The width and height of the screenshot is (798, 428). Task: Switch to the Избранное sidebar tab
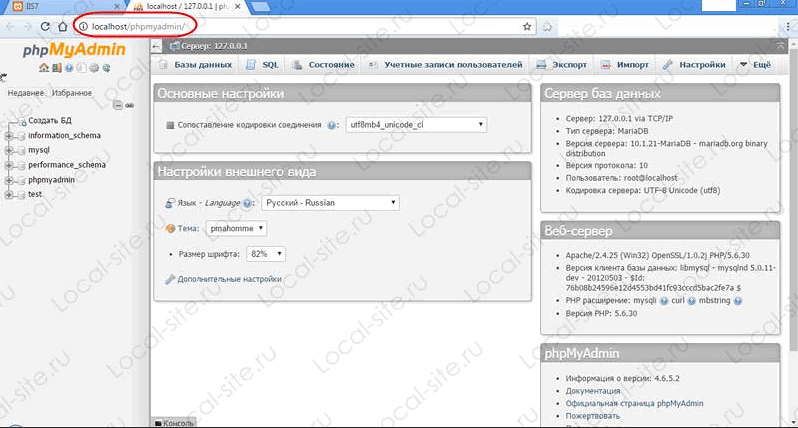[72, 93]
